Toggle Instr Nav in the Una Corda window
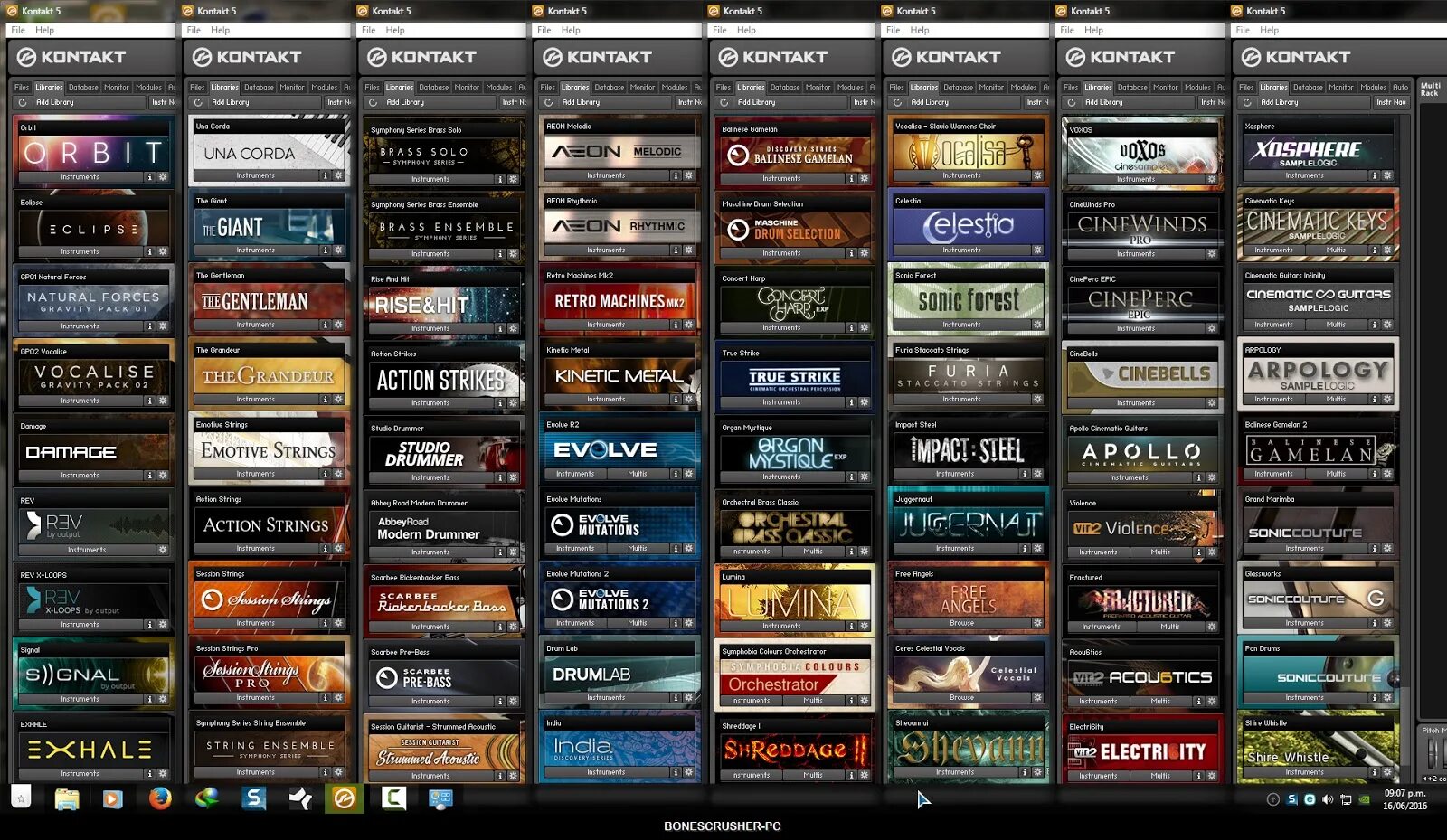Image resolution: width=1447 pixels, height=840 pixels. [x=337, y=102]
